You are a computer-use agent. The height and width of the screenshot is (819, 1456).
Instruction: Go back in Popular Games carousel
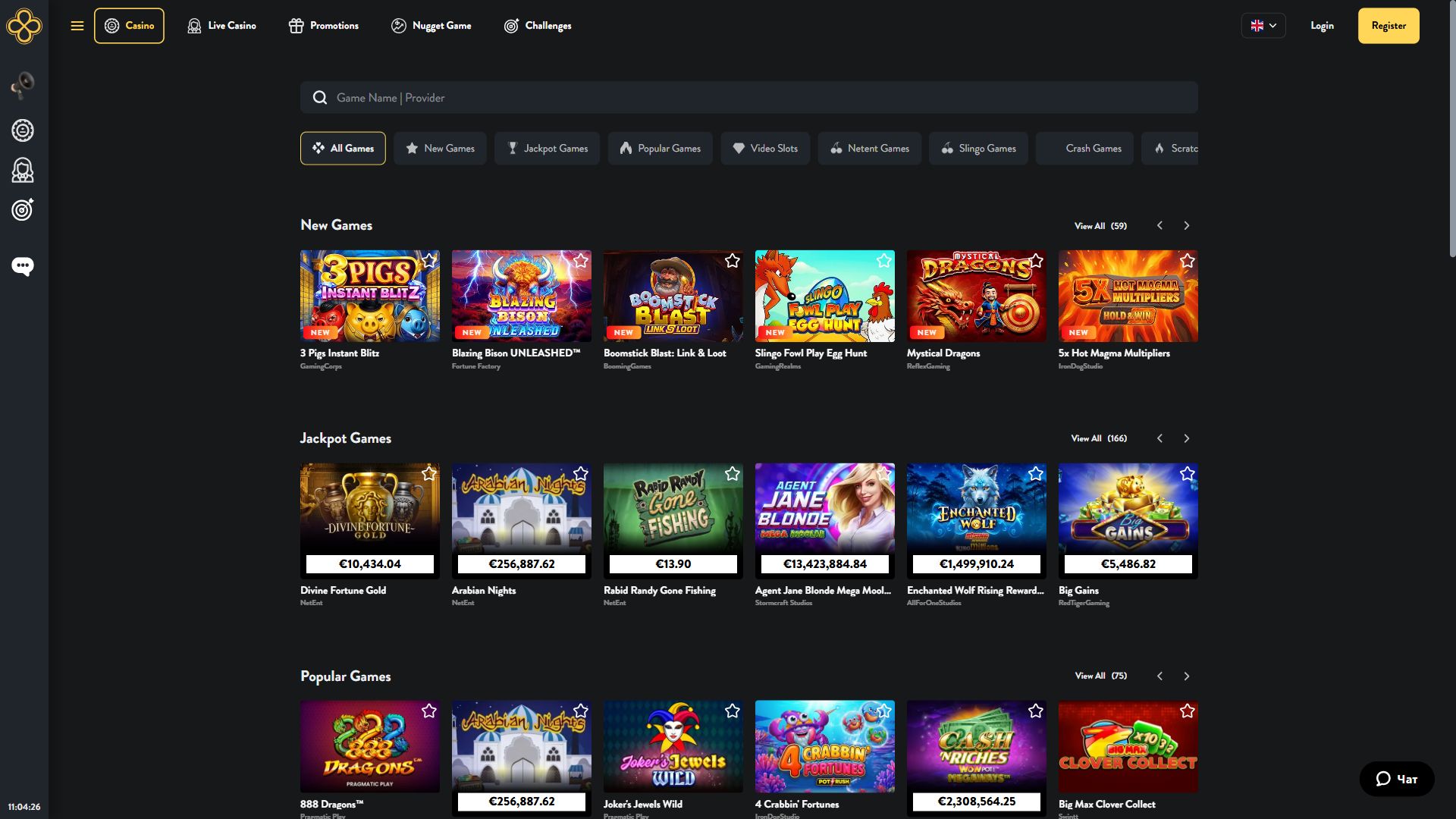click(x=1159, y=676)
